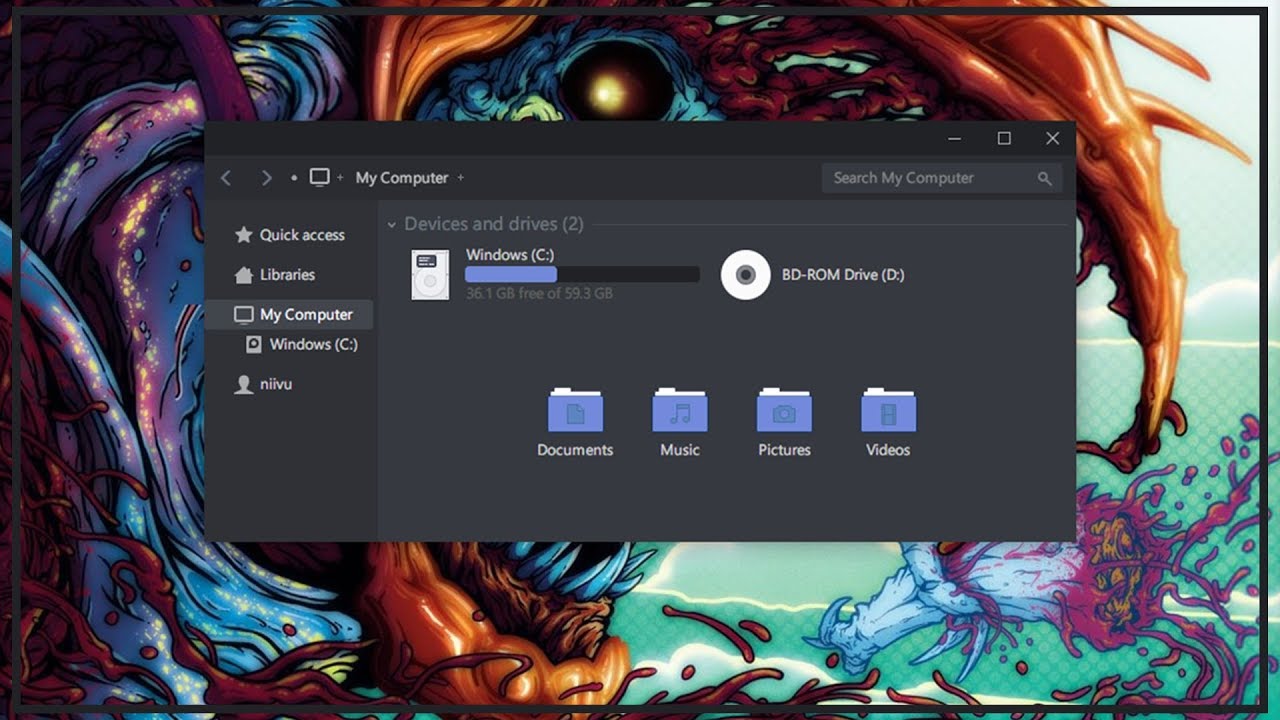Click the search magnifier icon

(x=1044, y=178)
